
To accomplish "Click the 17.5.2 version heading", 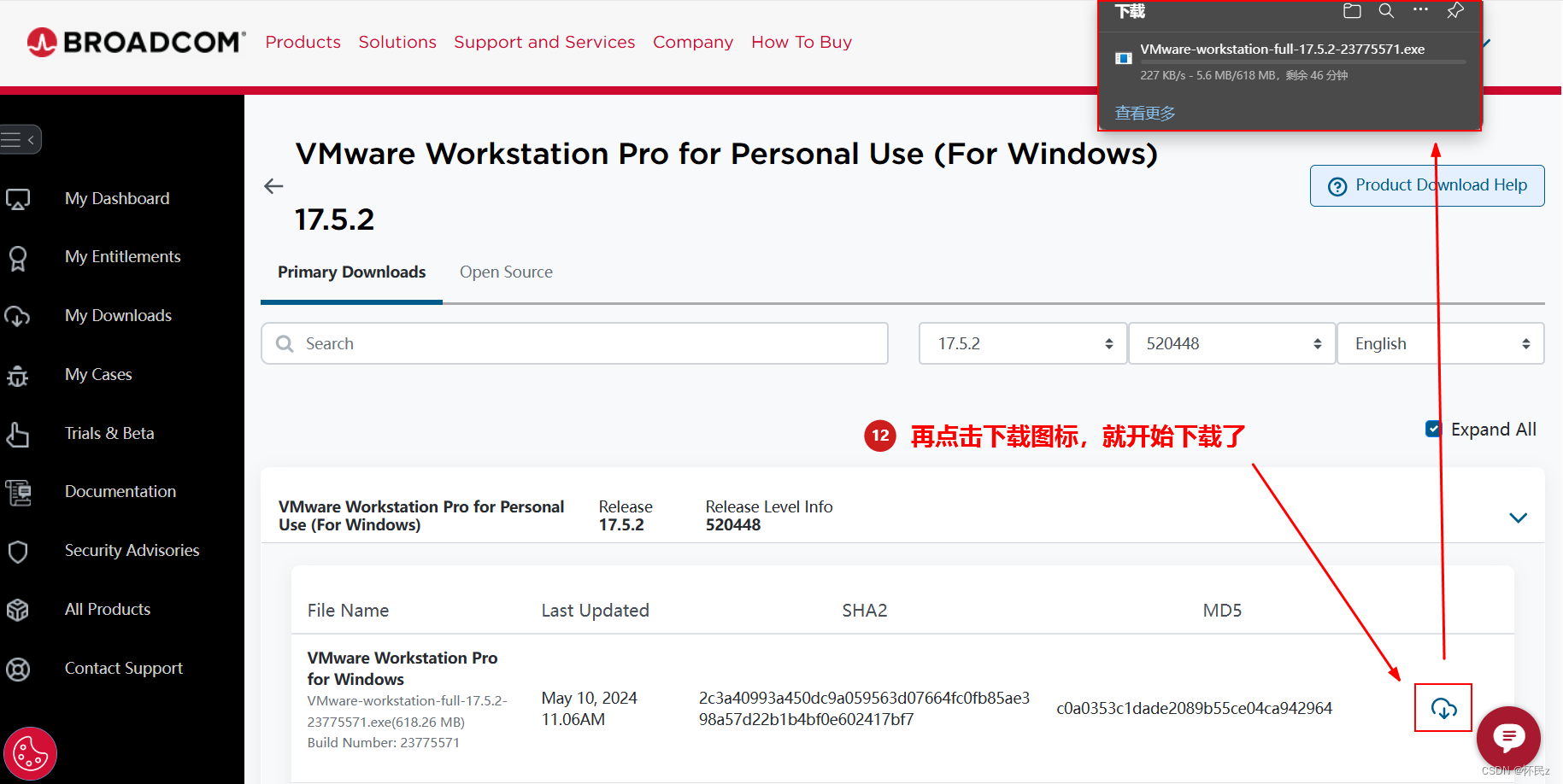I will pyautogui.click(x=334, y=219).
